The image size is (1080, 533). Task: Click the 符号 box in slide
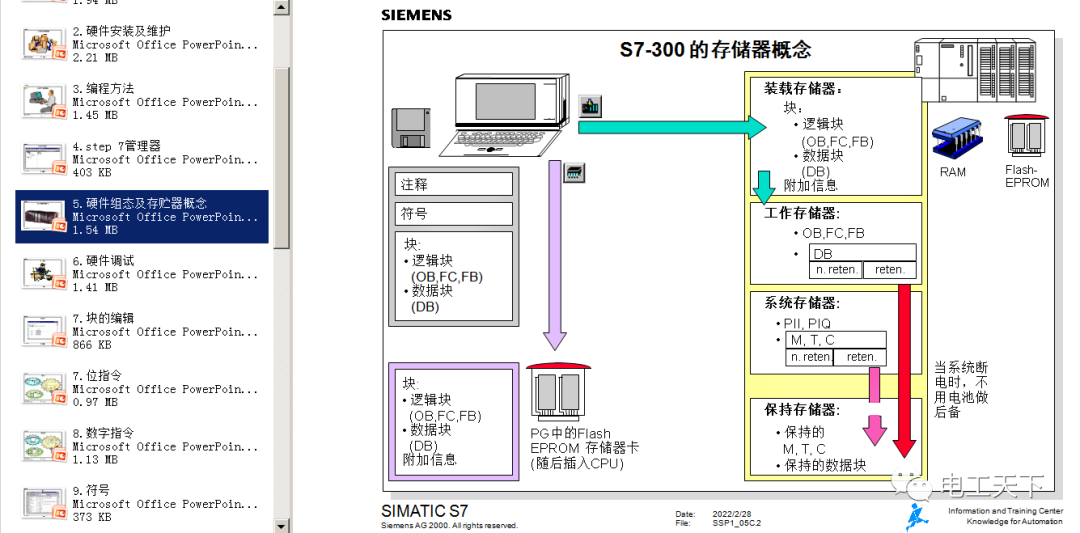coord(454,214)
